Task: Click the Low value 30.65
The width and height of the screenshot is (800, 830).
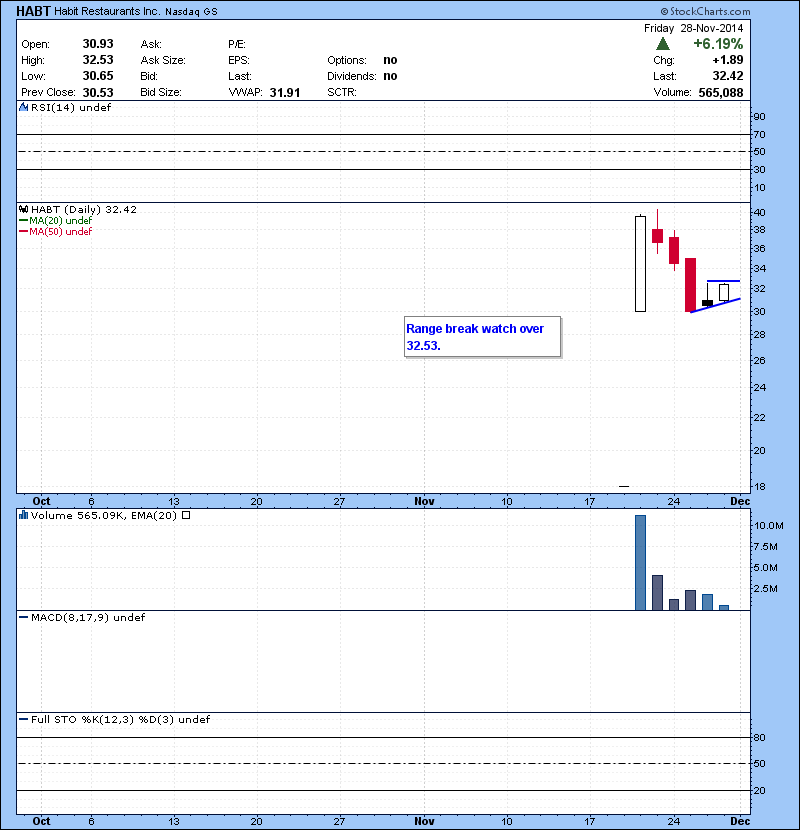Action: point(98,76)
